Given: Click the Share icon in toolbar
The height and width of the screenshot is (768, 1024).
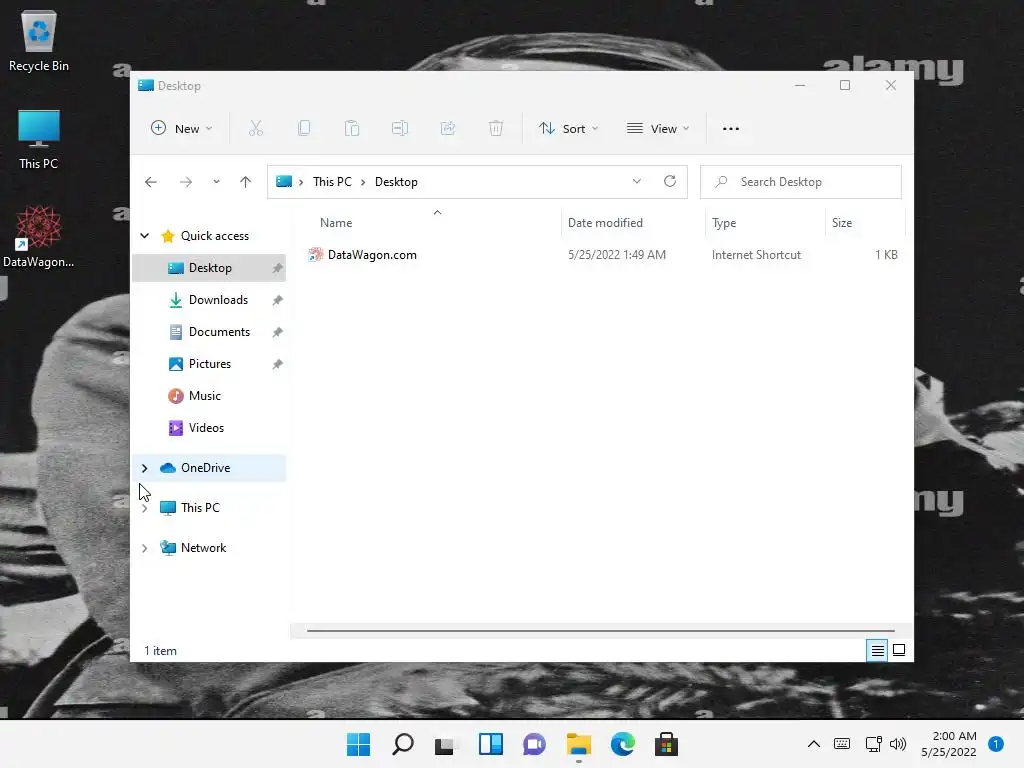Looking at the screenshot, I should [448, 129].
